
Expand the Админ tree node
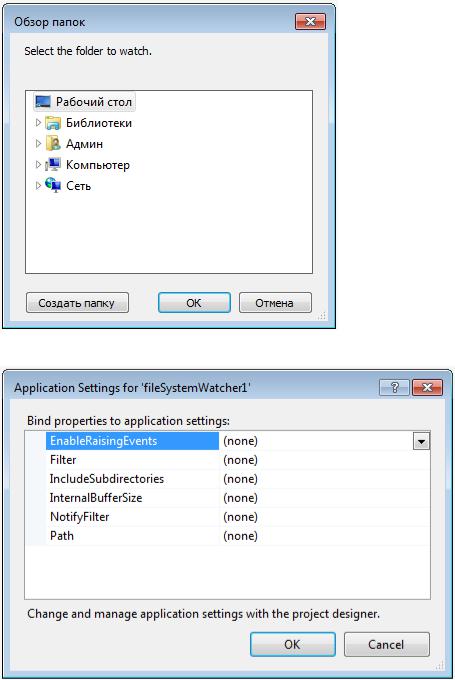[38, 144]
